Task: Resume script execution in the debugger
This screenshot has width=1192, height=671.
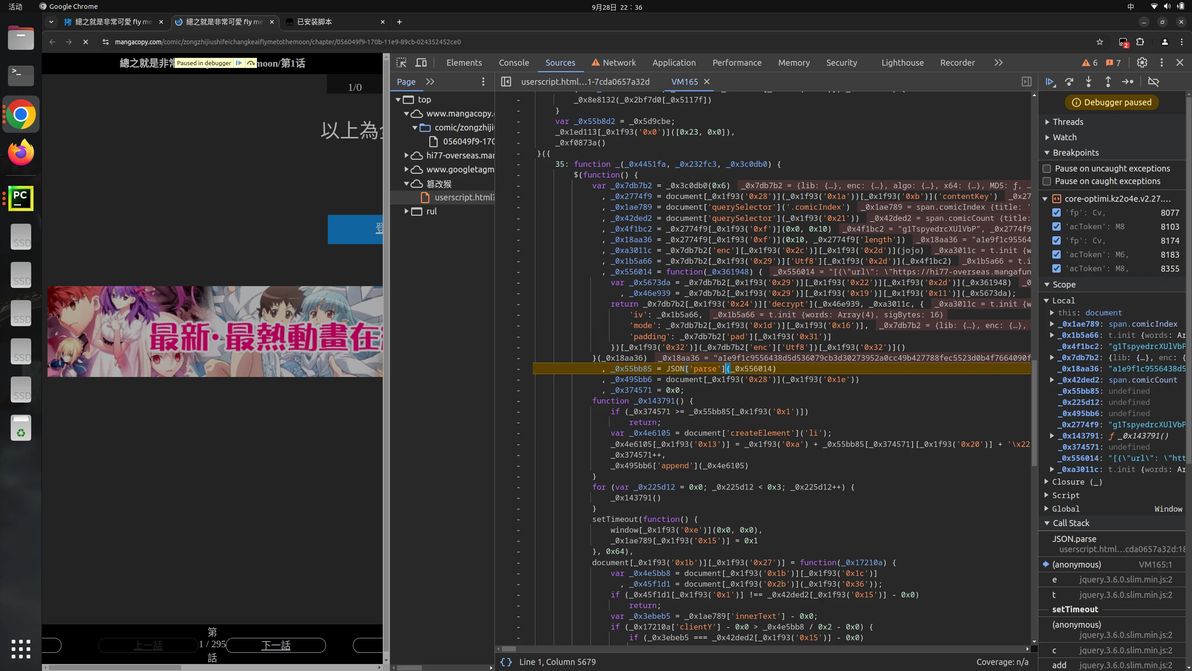Action: pyautogui.click(x=1050, y=81)
